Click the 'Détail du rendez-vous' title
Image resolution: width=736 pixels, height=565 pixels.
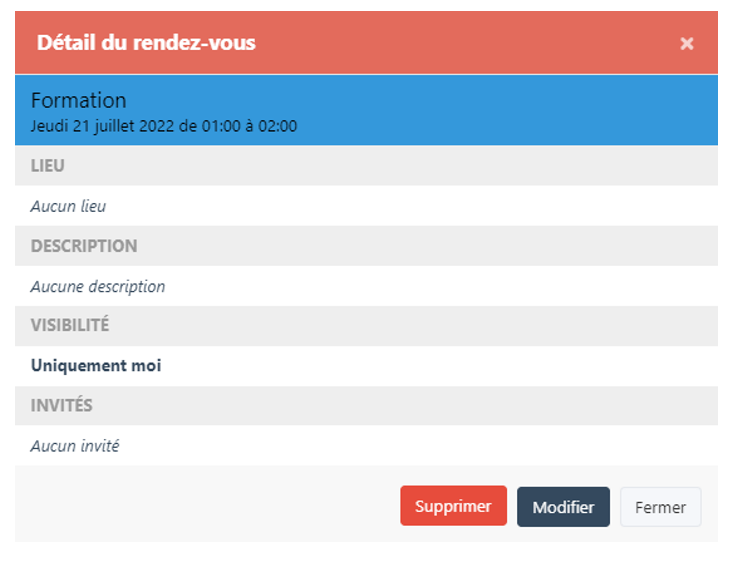(146, 43)
